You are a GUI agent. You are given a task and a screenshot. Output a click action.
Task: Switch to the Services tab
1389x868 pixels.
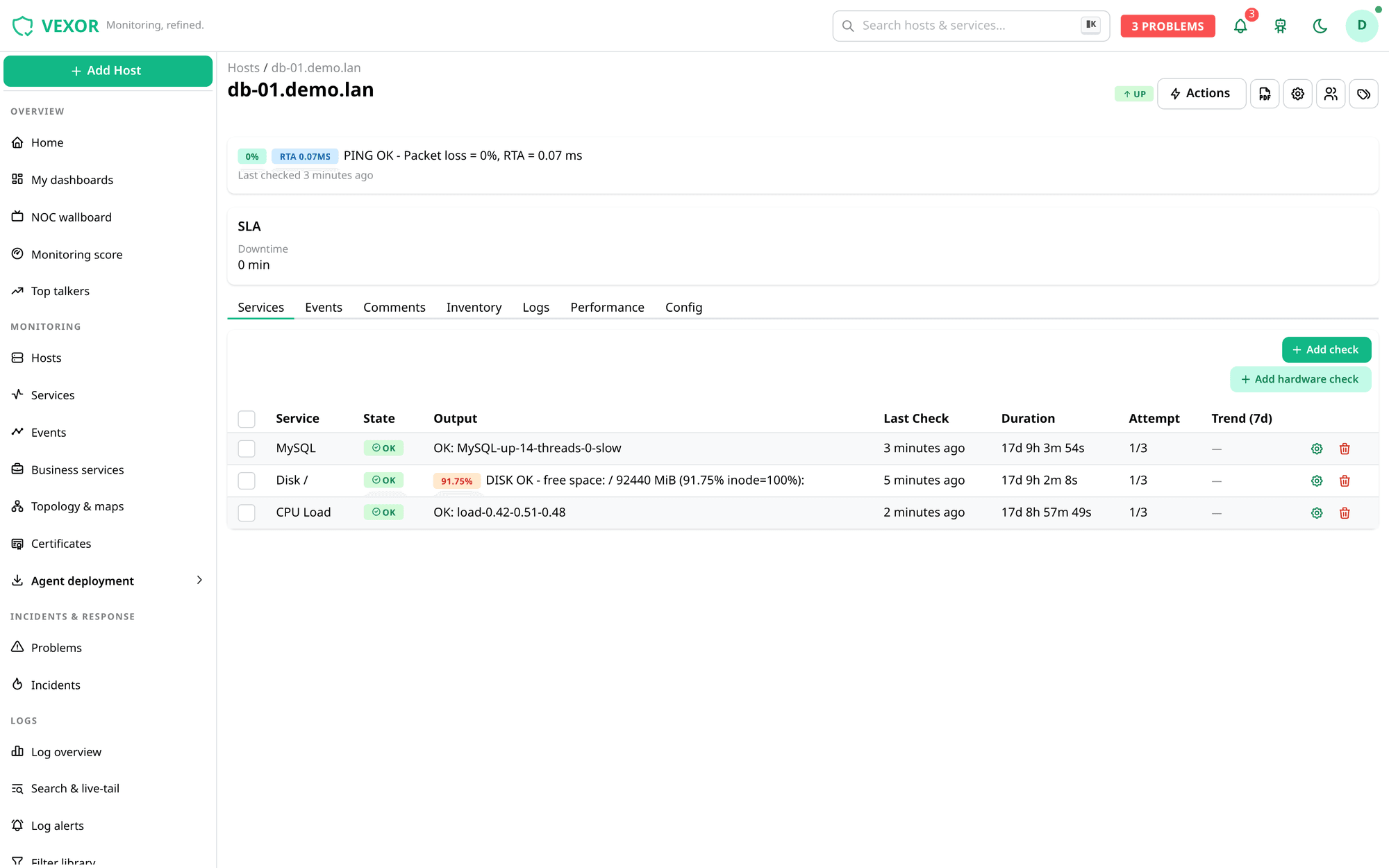(x=260, y=307)
